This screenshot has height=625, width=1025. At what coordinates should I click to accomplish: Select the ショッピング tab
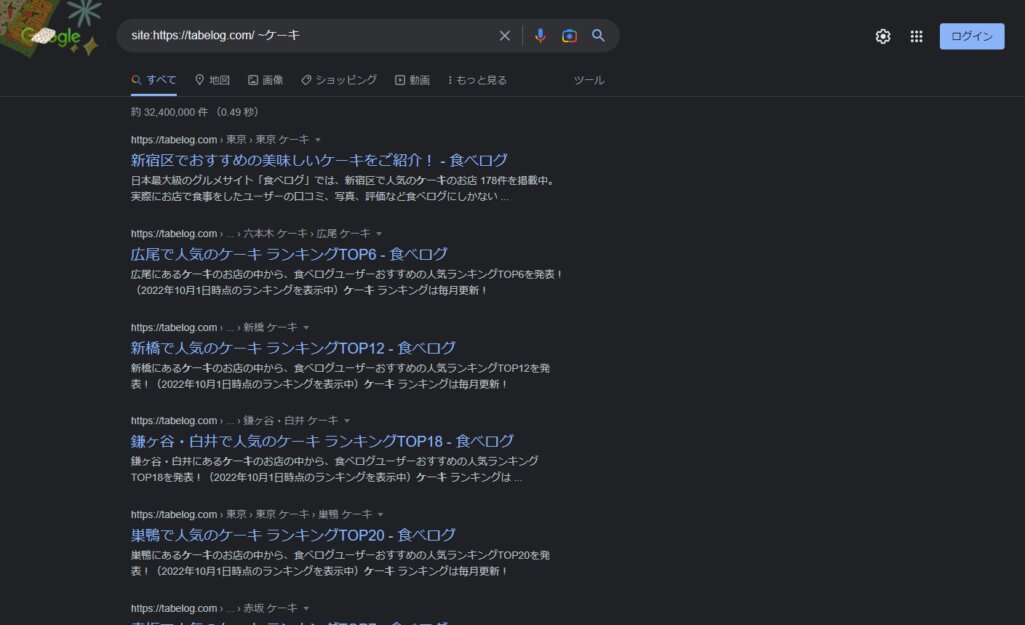(x=338, y=80)
